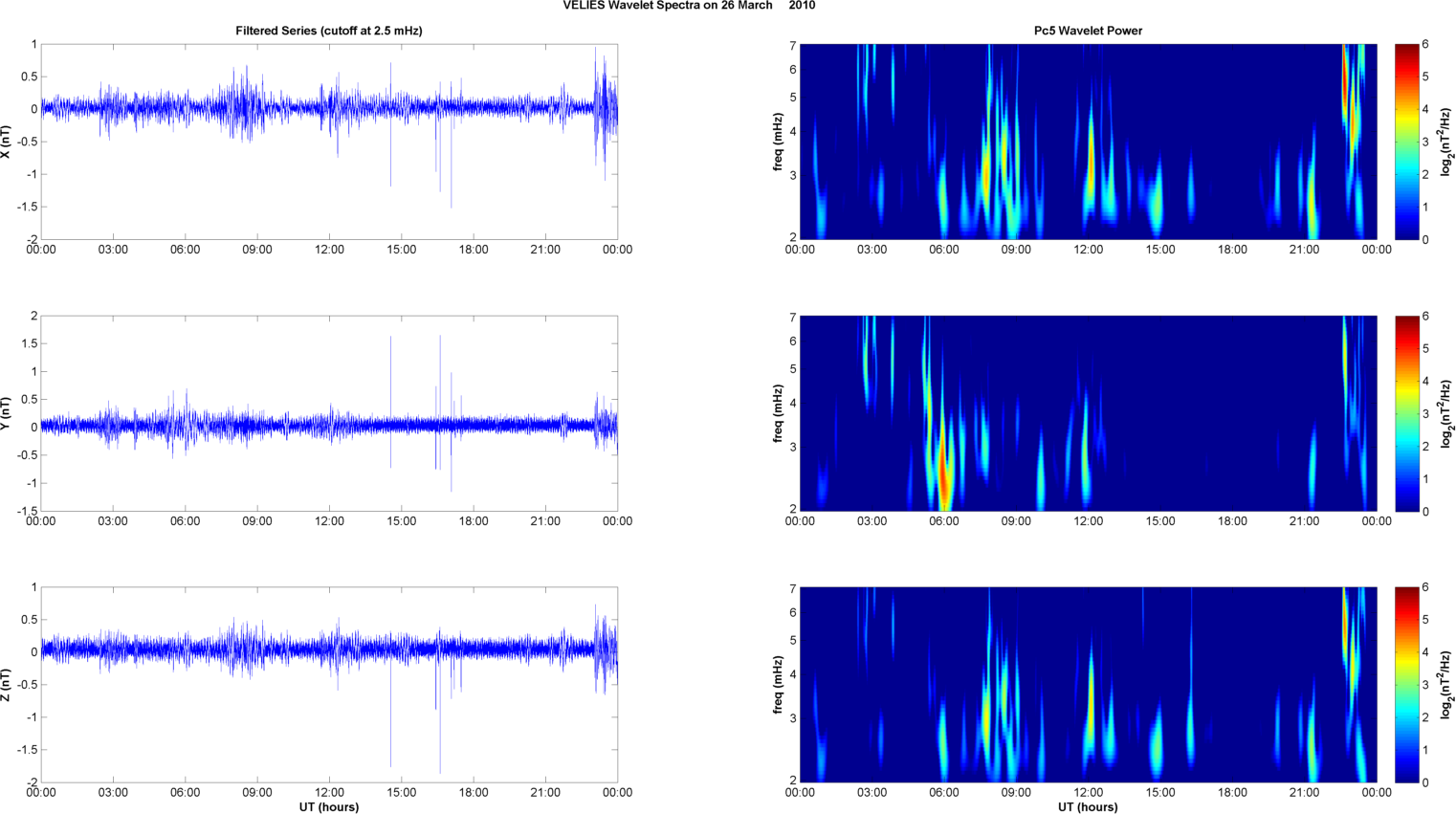Click the colorbar unit label of the top spectrogram
The image size is (1456, 814).
tap(1447, 142)
